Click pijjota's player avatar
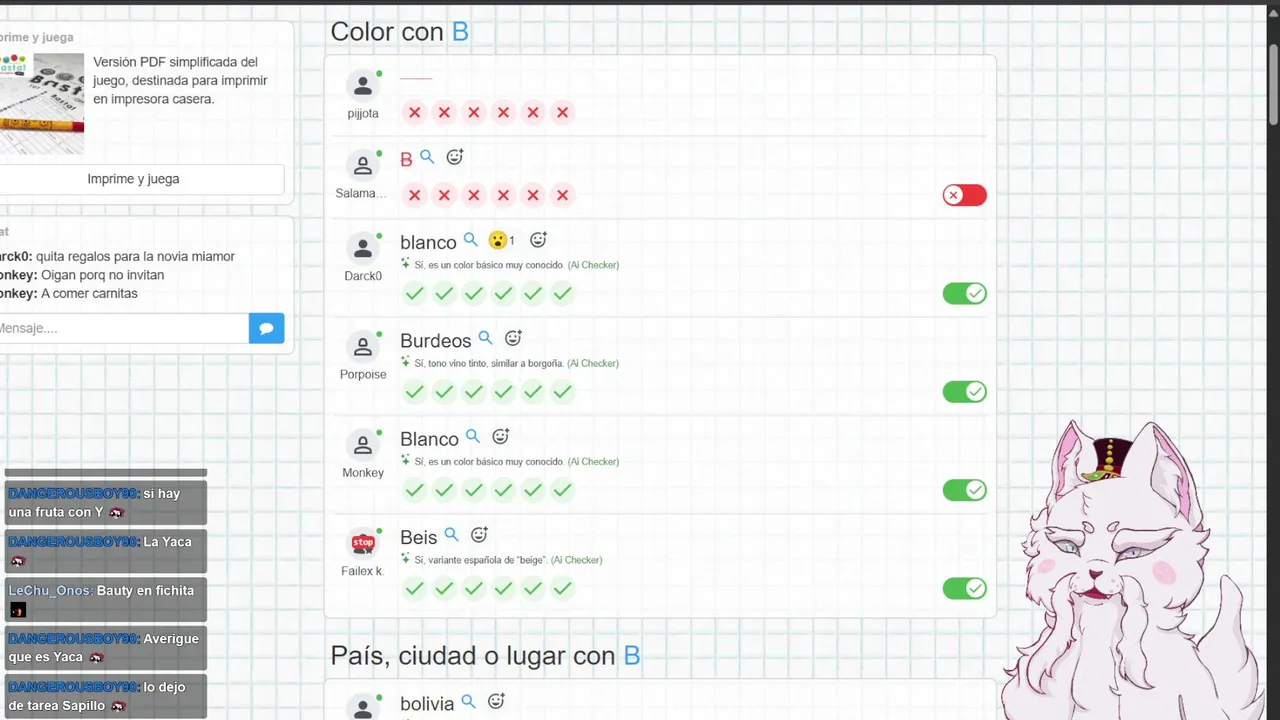Viewport: 1280px width, 720px height. [x=363, y=86]
